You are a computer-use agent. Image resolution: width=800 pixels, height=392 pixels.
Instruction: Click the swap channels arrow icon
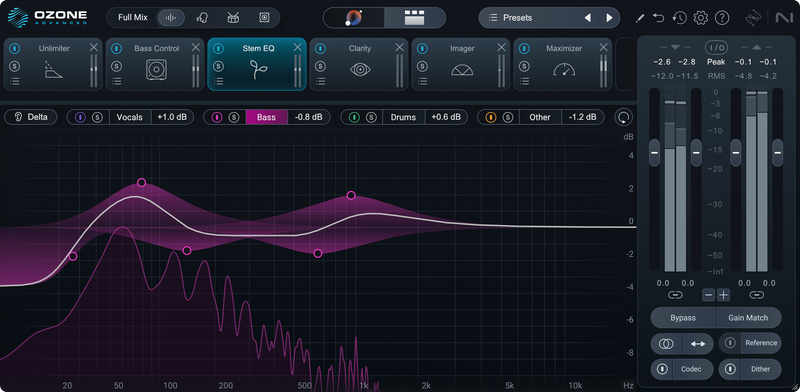pyautogui.click(x=697, y=344)
